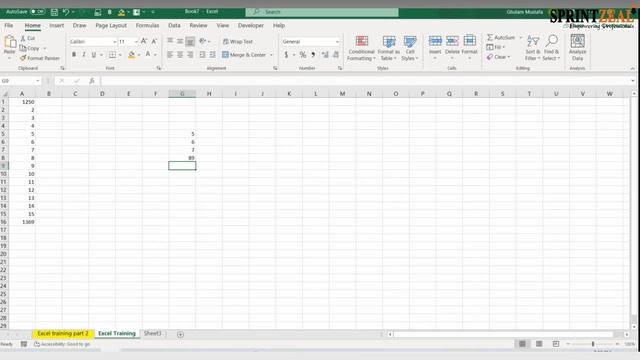Toggle Center alignment icon
640x360 pixels.
(x=180, y=54)
